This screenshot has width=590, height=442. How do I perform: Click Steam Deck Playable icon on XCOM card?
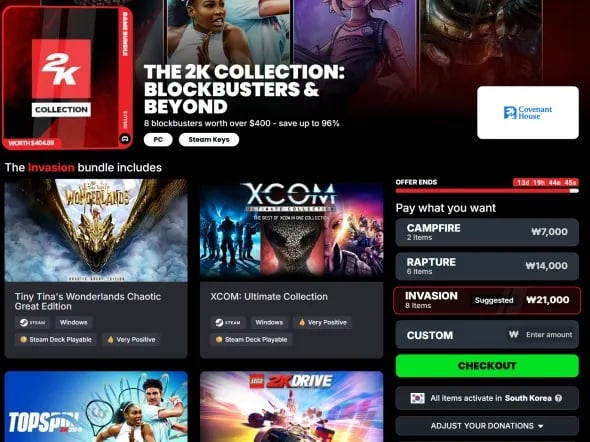point(219,339)
